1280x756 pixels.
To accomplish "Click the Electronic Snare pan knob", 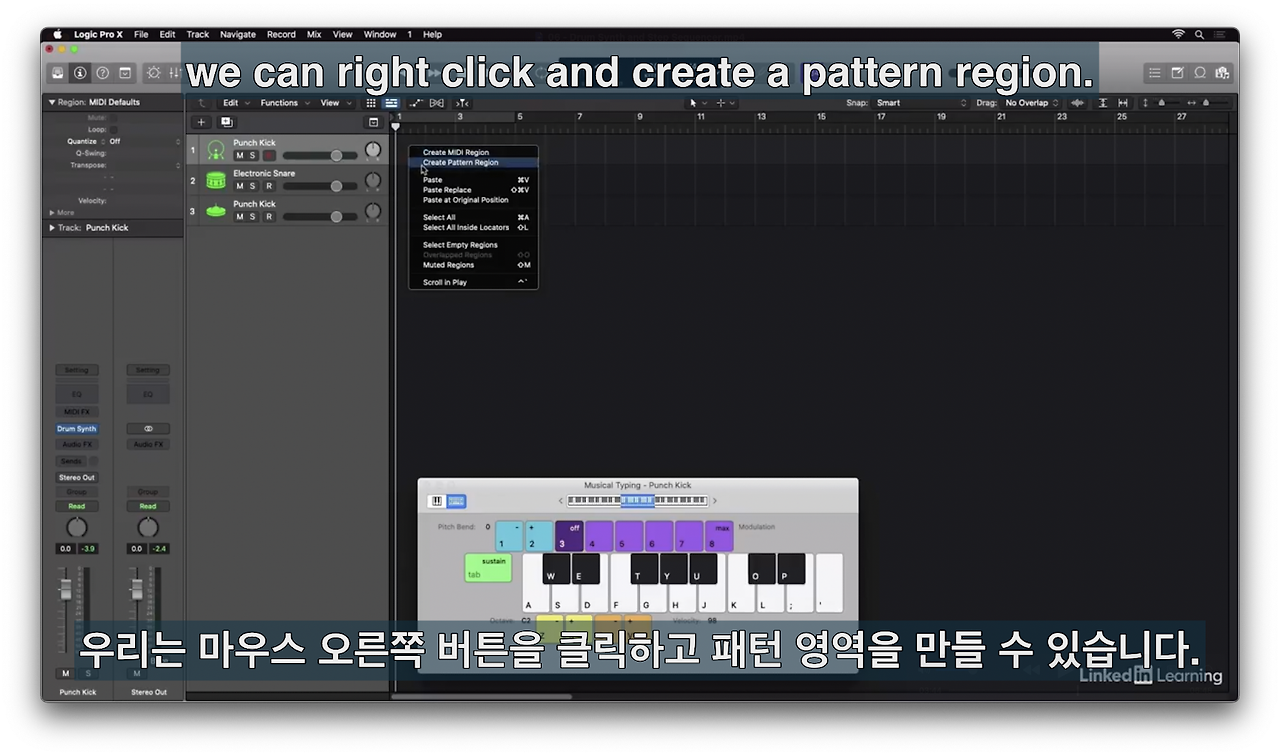I will pyautogui.click(x=373, y=181).
